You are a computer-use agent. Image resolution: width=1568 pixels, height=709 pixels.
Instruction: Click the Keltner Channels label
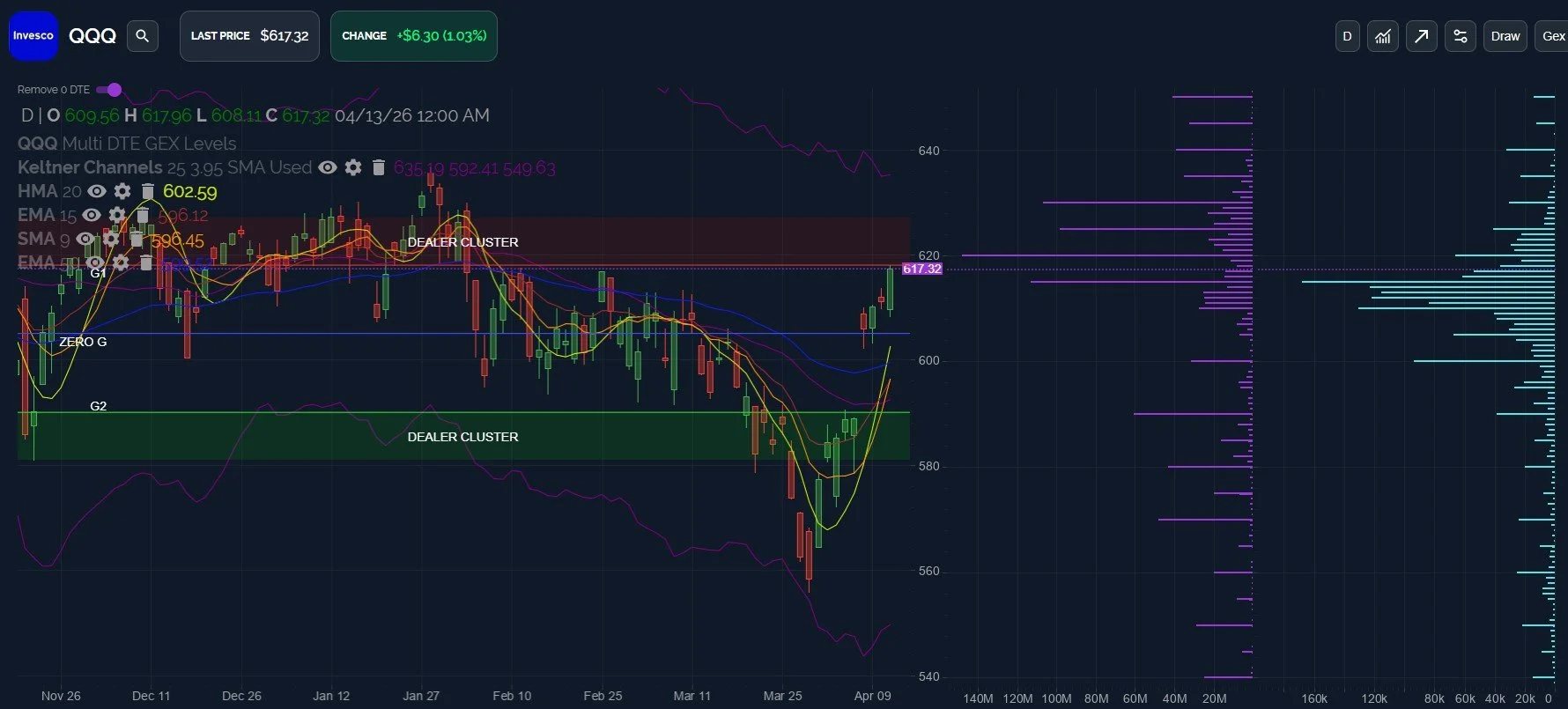tap(90, 167)
